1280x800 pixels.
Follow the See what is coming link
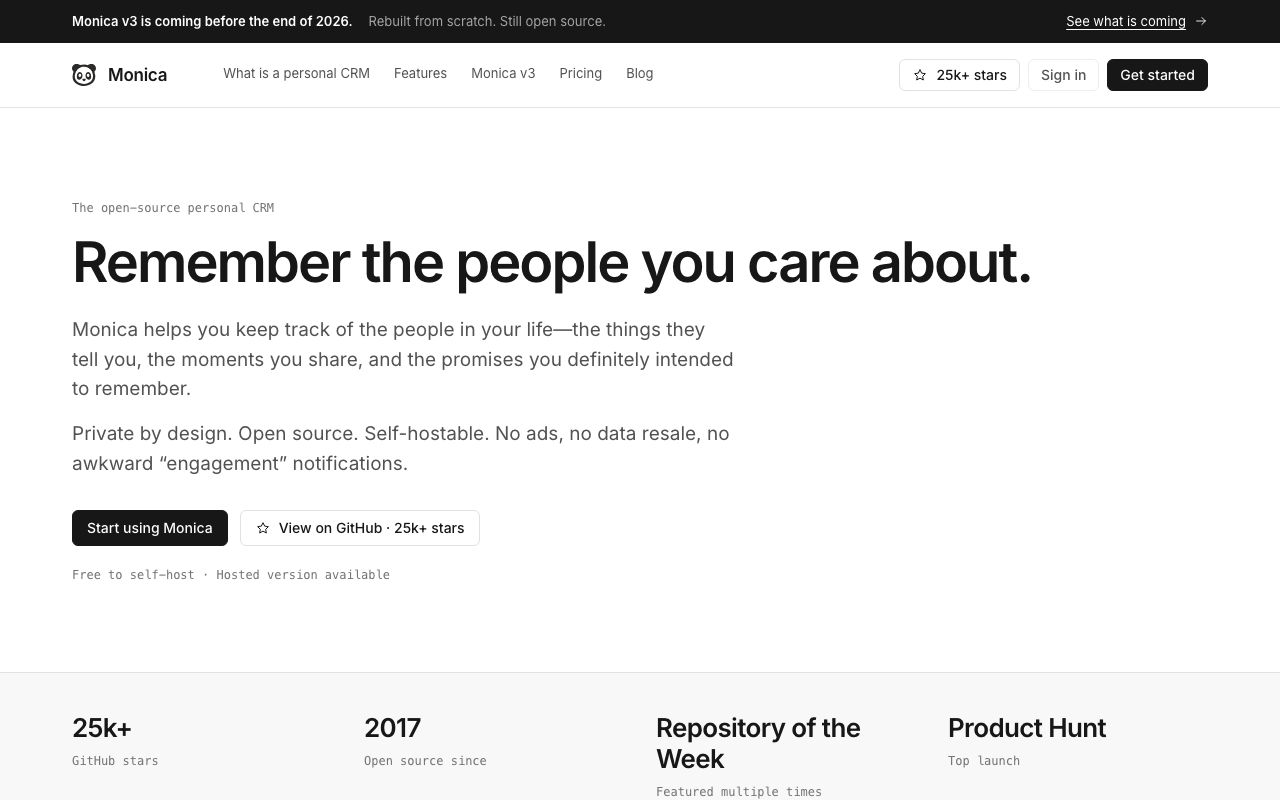pos(1126,21)
